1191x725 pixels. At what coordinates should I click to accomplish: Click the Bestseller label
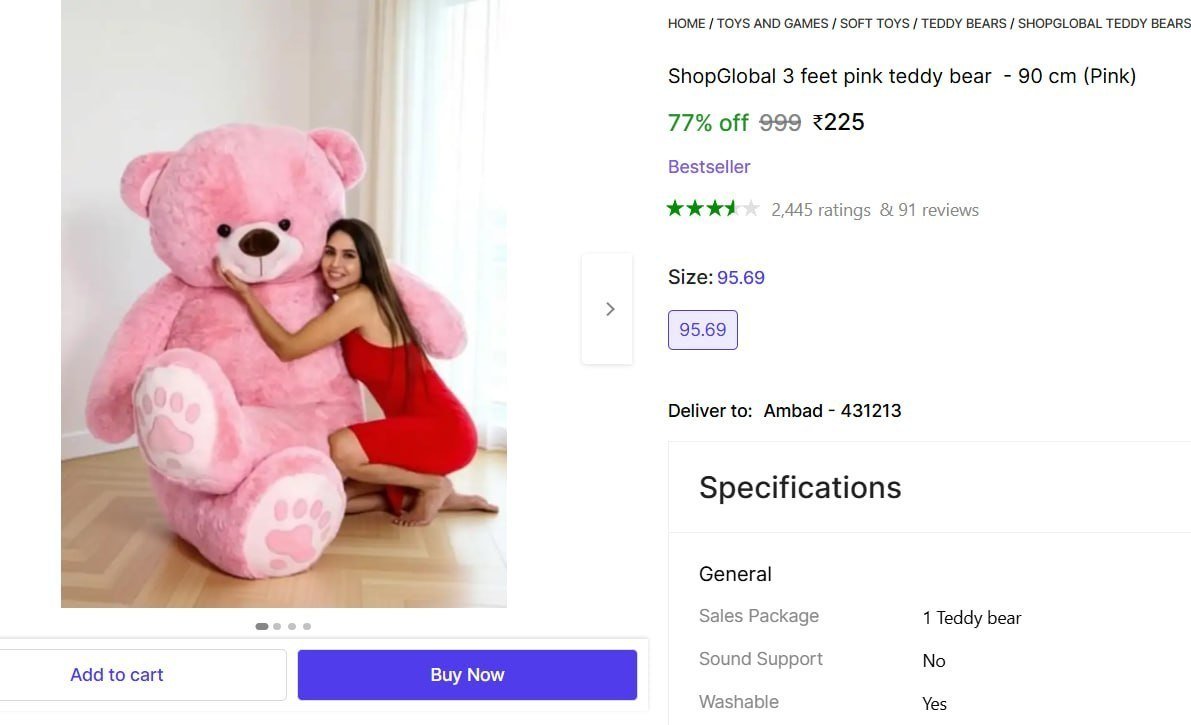click(x=709, y=167)
